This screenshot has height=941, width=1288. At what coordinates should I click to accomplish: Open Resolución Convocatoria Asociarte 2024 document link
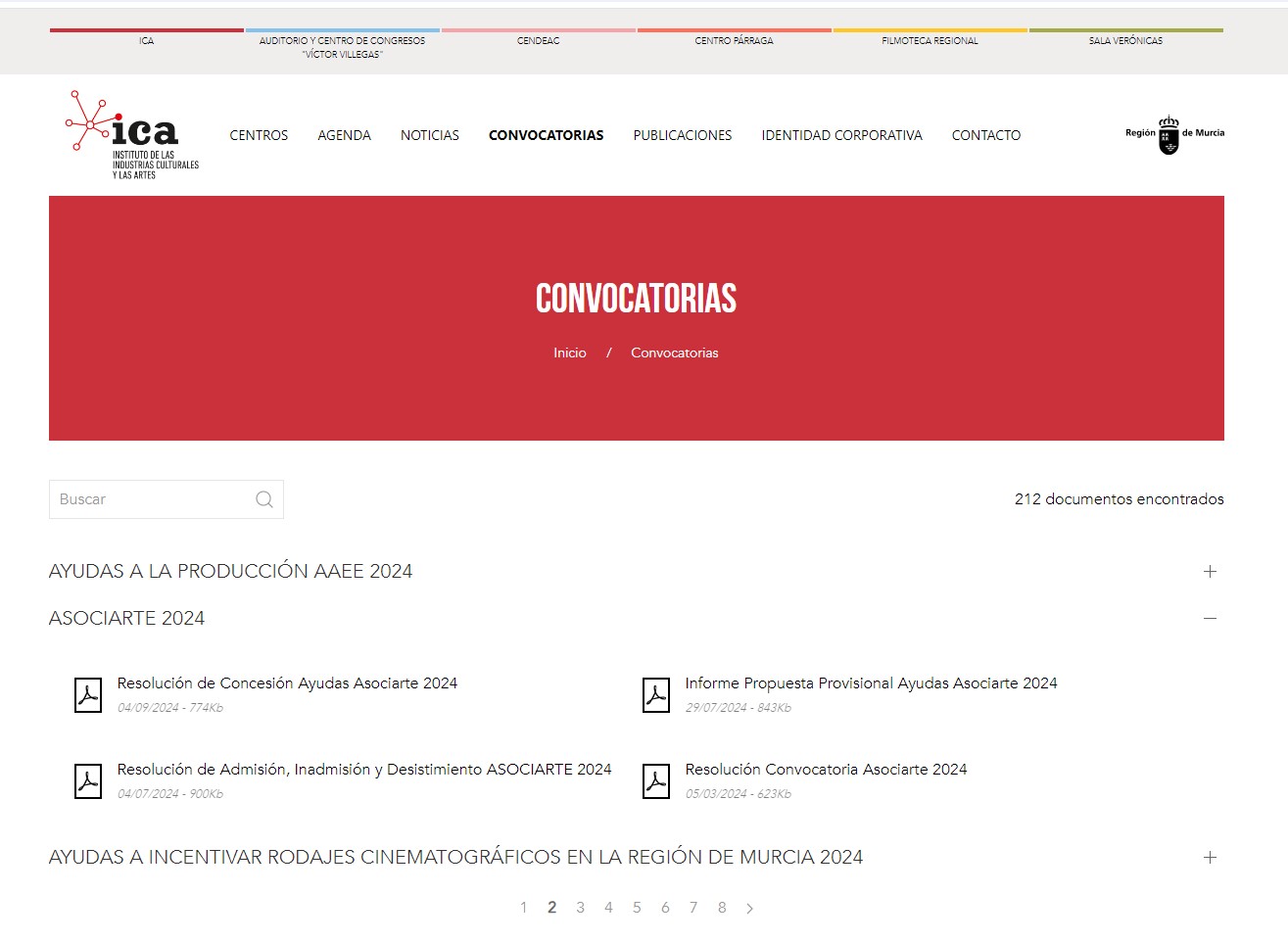[x=826, y=770]
